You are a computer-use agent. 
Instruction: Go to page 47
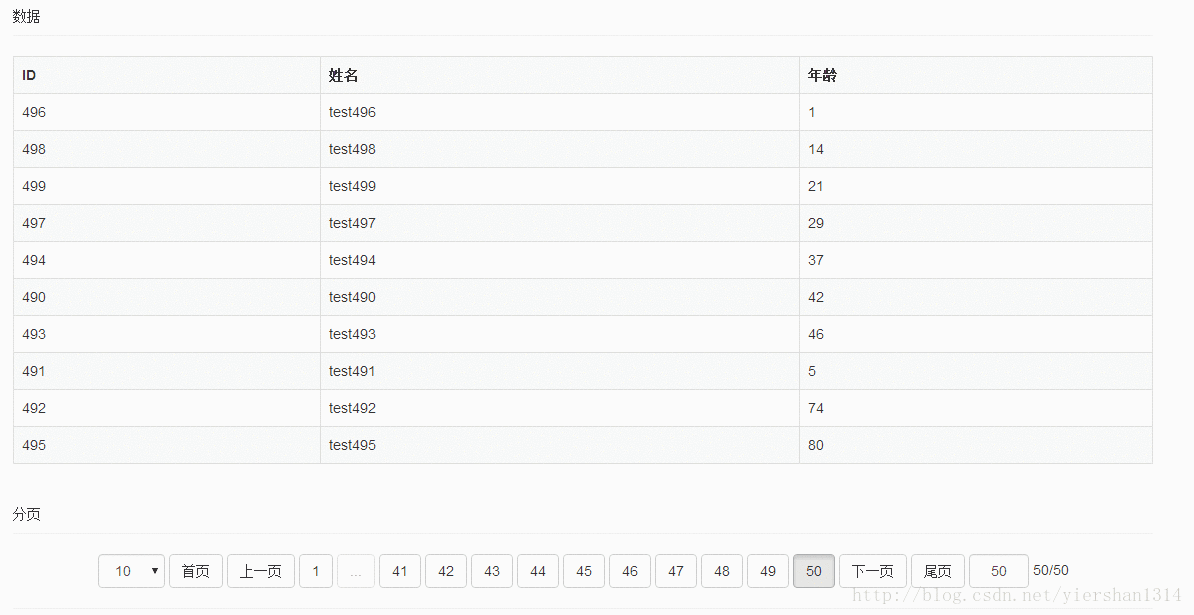(676, 571)
